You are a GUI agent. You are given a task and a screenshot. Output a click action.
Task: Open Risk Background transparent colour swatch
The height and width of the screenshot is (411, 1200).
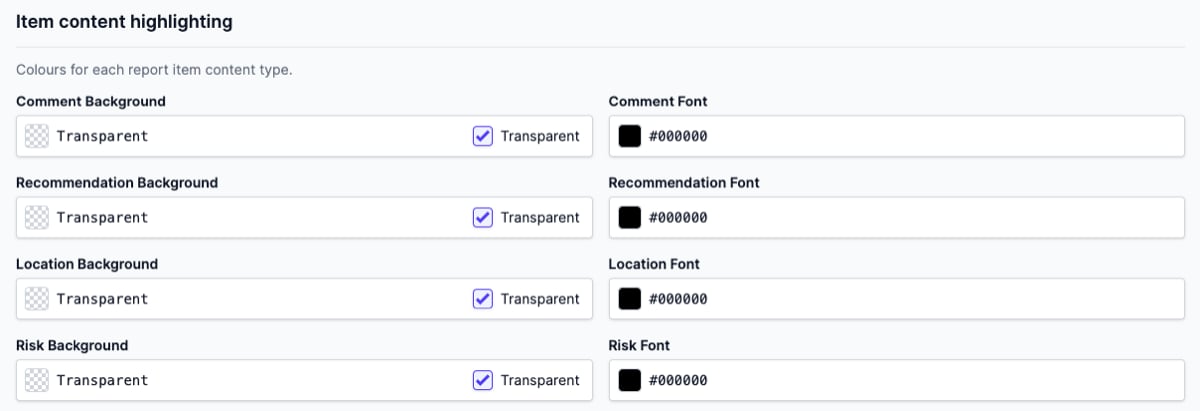tap(37, 380)
